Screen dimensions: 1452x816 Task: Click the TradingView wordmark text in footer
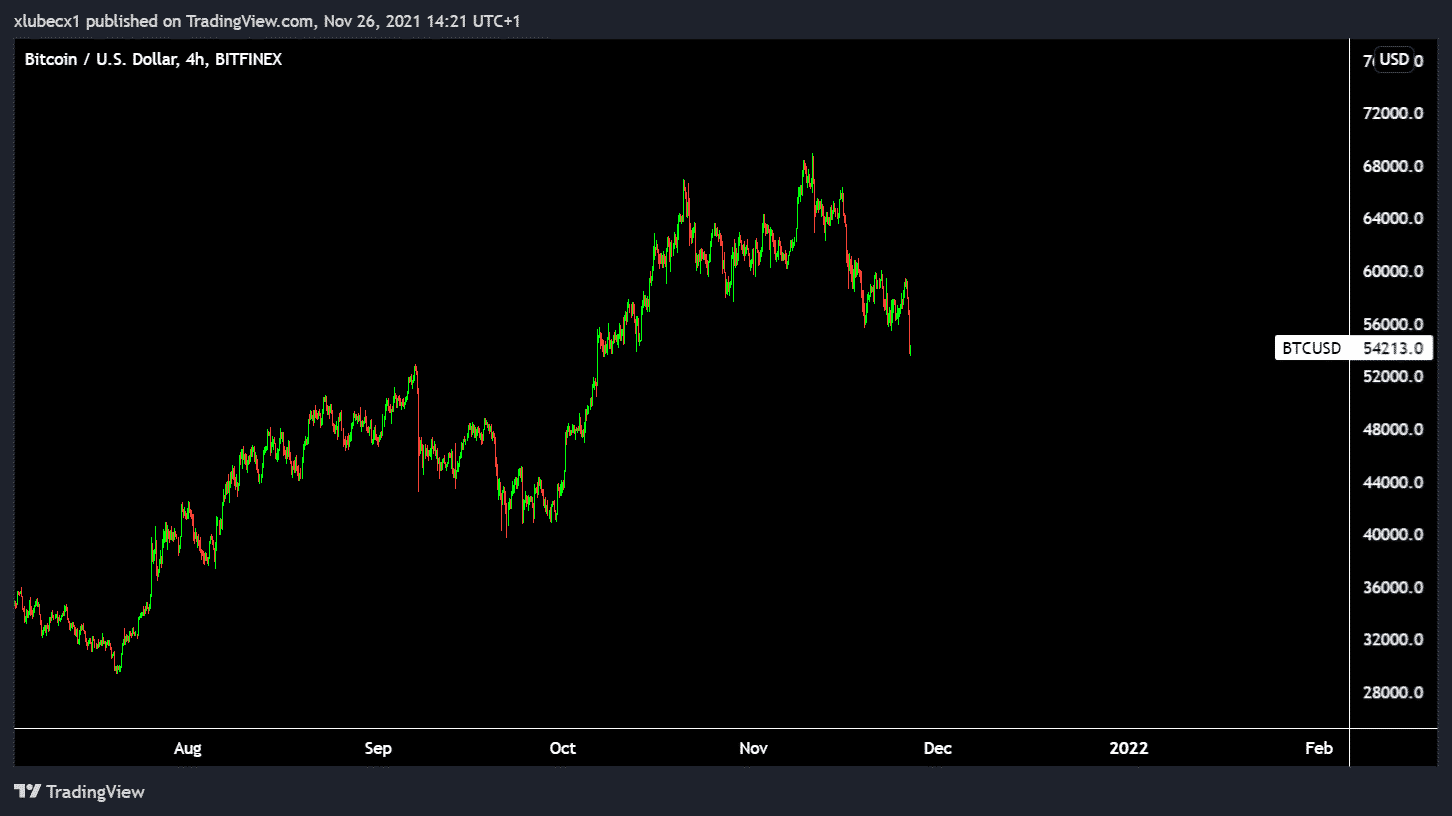pos(96,792)
